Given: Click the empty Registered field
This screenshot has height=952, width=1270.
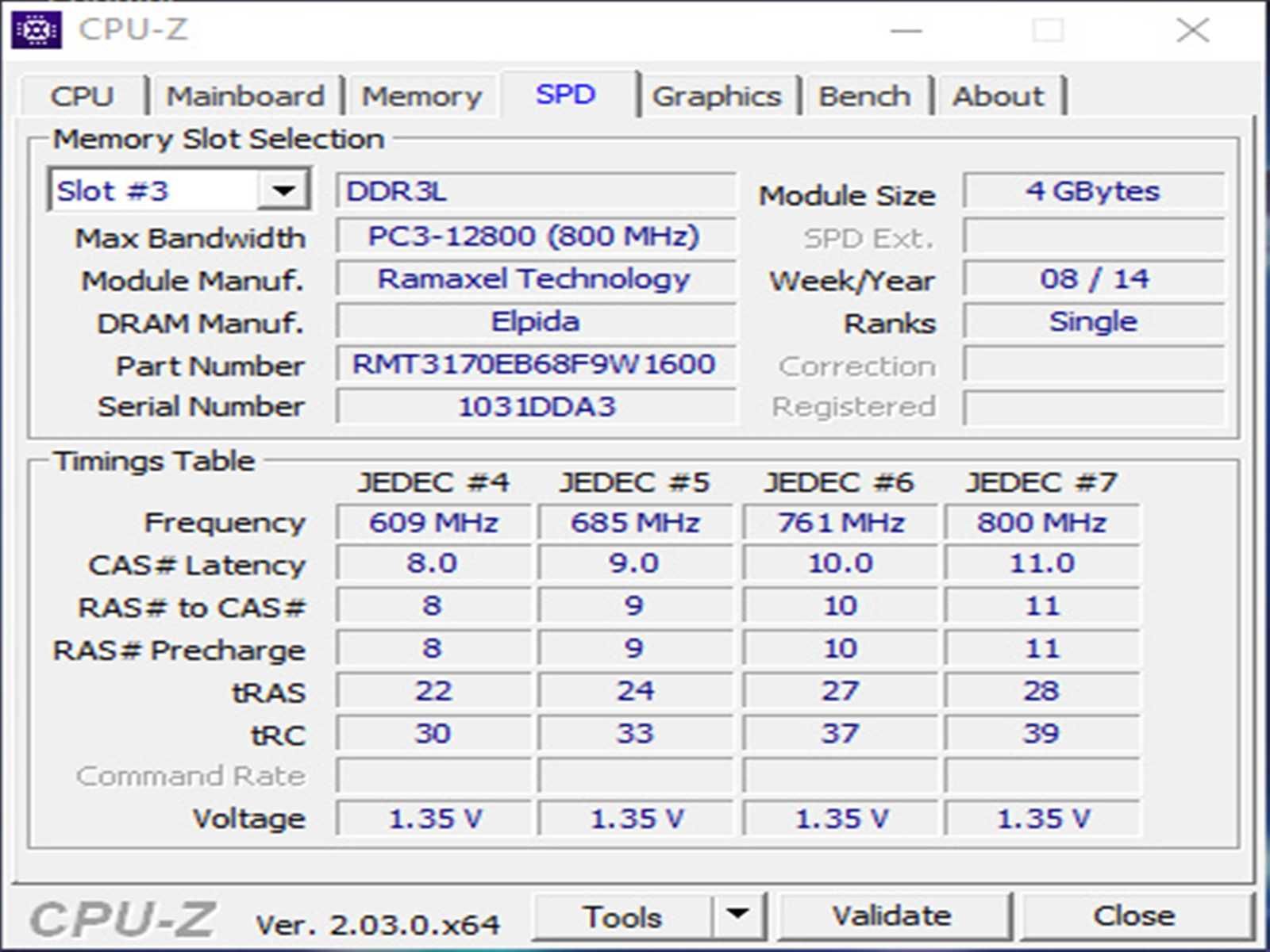Looking at the screenshot, I should pos(1094,407).
